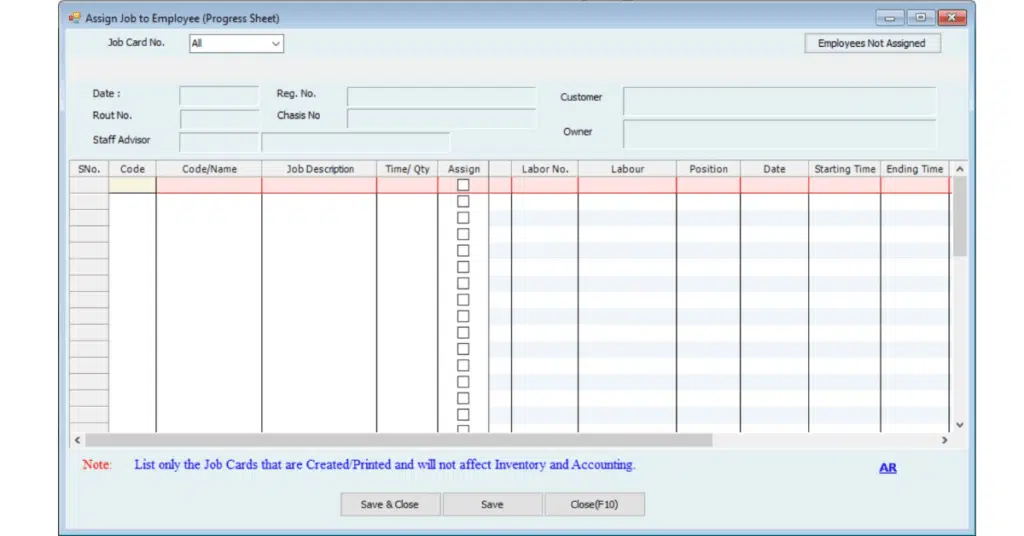Click the Owner text field

click(x=779, y=134)
